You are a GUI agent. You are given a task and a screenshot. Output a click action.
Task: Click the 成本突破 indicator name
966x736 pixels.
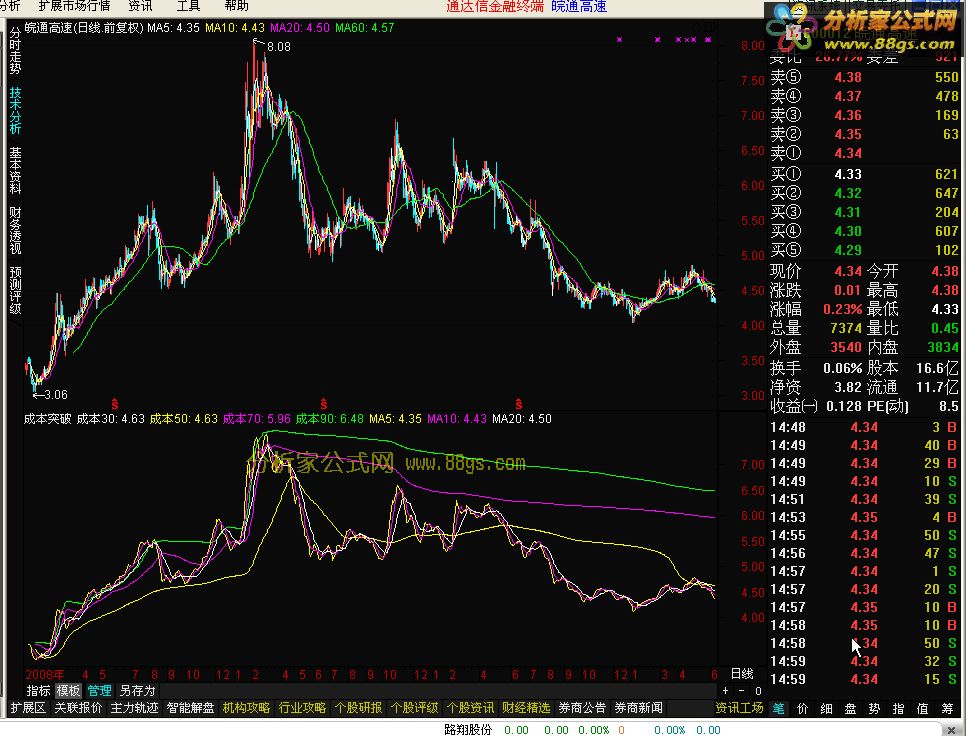point(47,419)
